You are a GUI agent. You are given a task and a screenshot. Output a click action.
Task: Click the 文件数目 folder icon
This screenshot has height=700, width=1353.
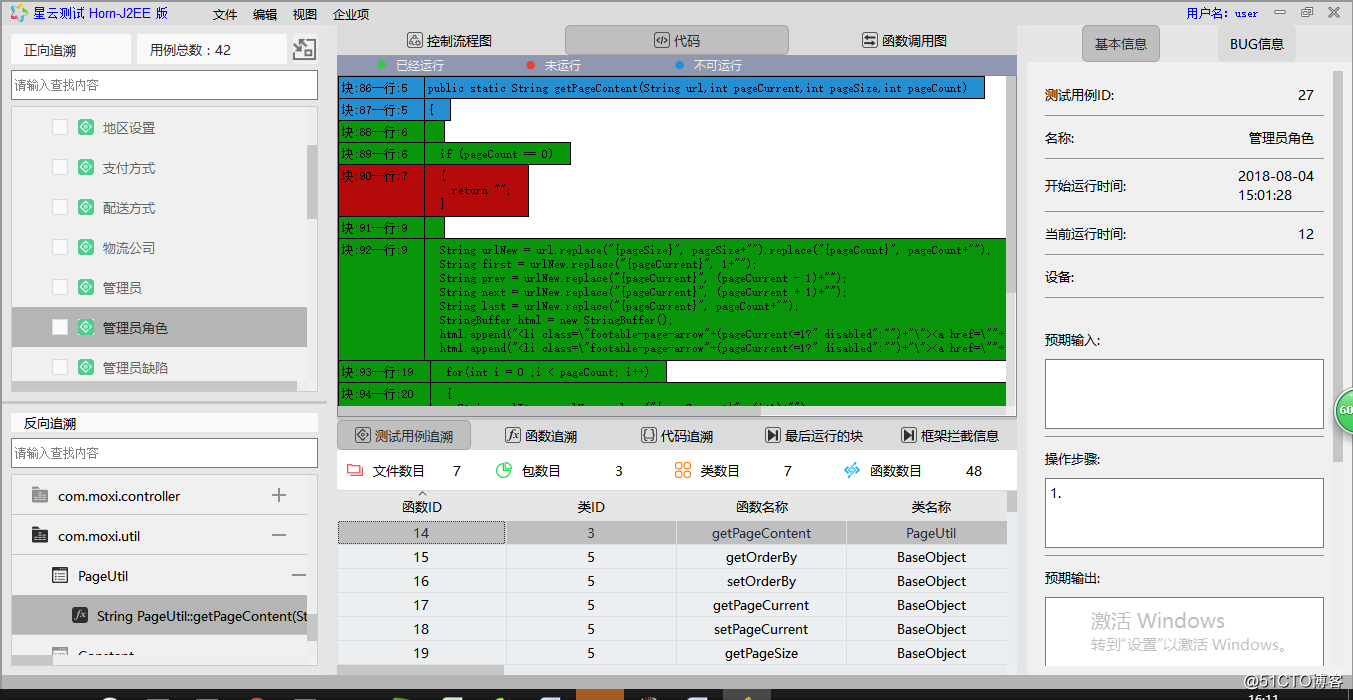tap(354, 470)
